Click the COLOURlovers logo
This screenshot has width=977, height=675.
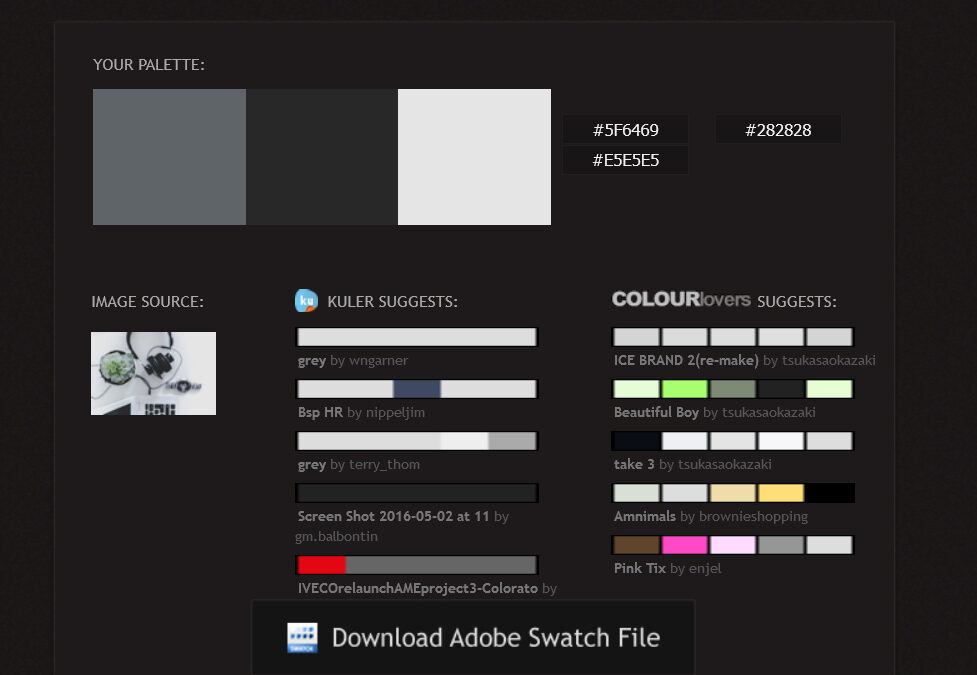coord(681,299)
